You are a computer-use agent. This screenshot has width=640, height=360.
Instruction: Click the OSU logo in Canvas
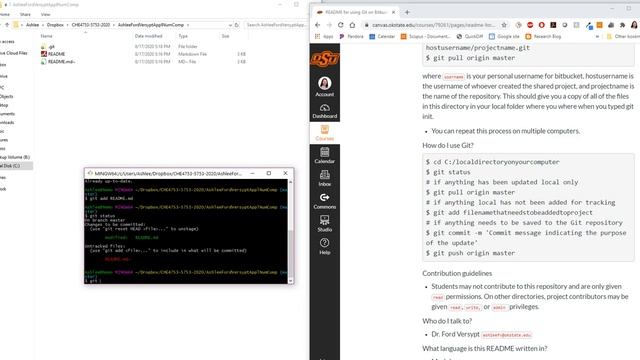click(x=324, y=59)
